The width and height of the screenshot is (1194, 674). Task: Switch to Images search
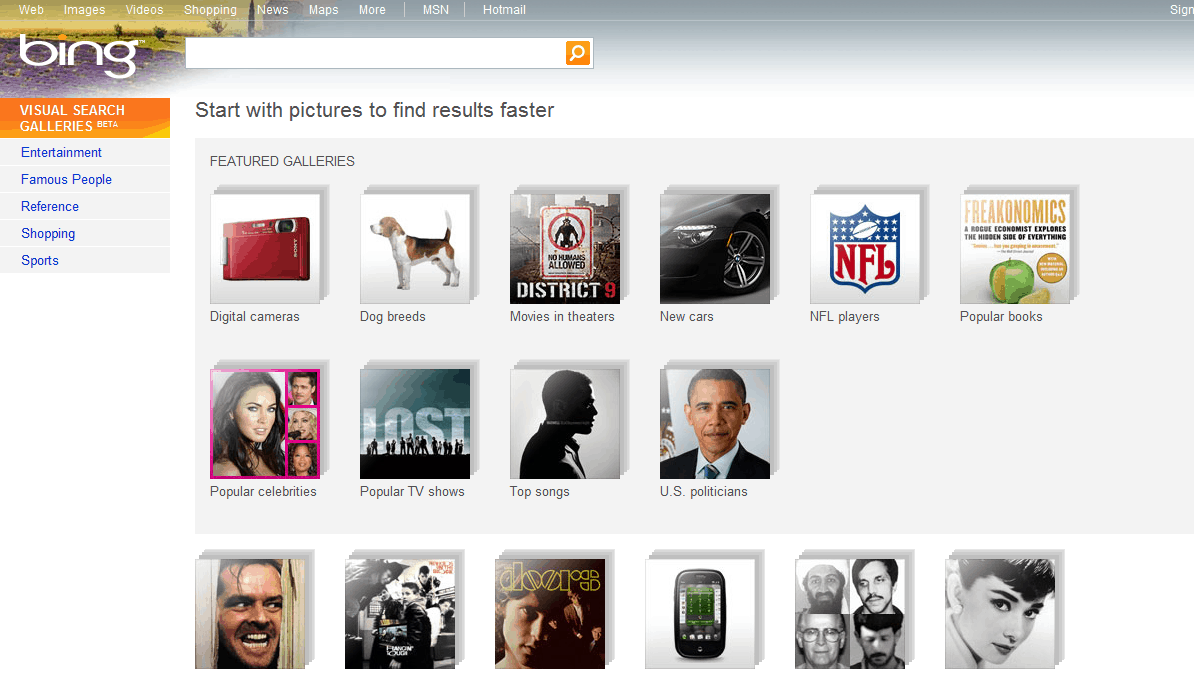click(85, 10)
